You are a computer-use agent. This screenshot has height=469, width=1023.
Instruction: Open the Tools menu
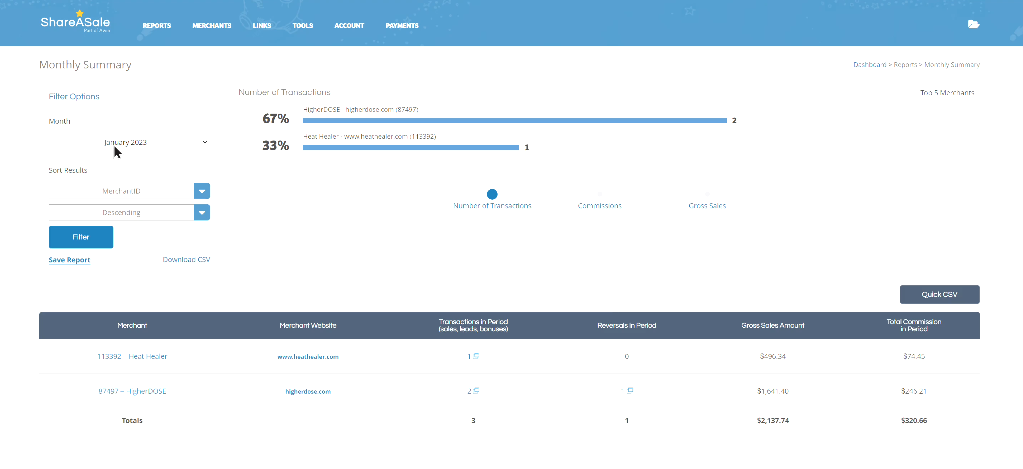click(303, 26)
